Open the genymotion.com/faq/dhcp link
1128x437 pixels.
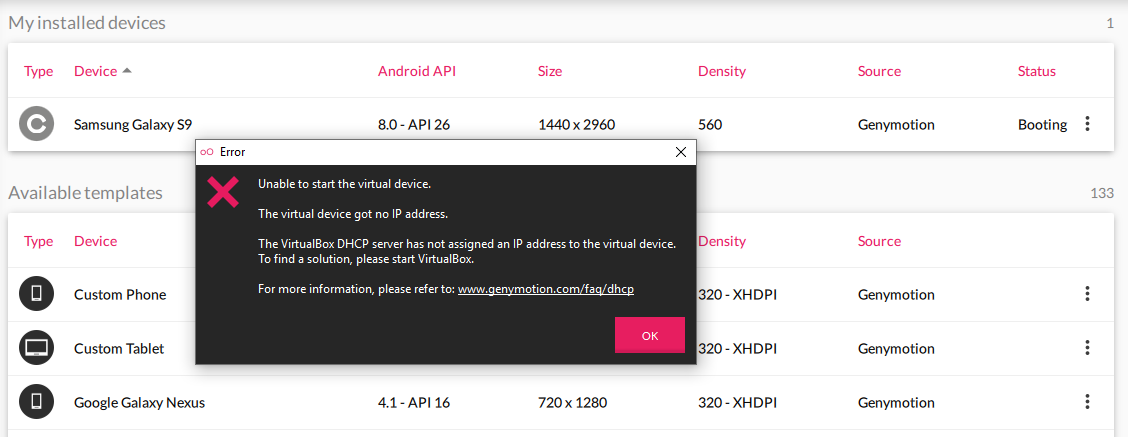(x=546, y=289)
